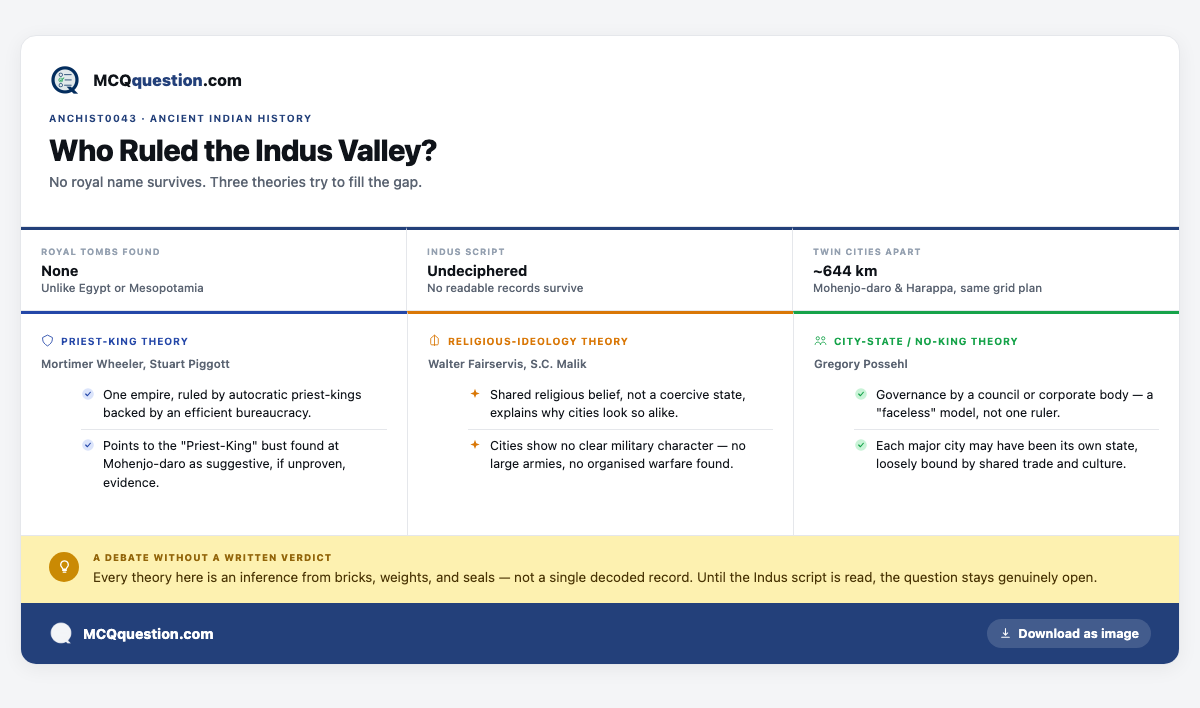Click the shield icon beside Priest-King Theory

pos(47,341)
